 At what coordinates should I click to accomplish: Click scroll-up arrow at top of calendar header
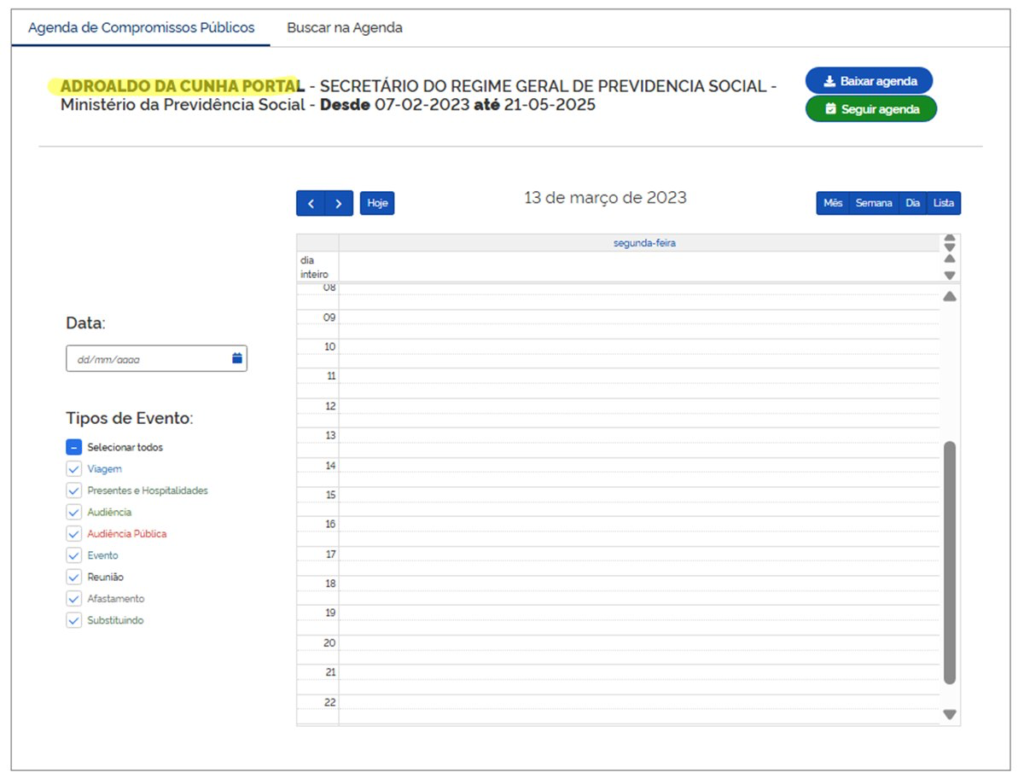point(949,239)
